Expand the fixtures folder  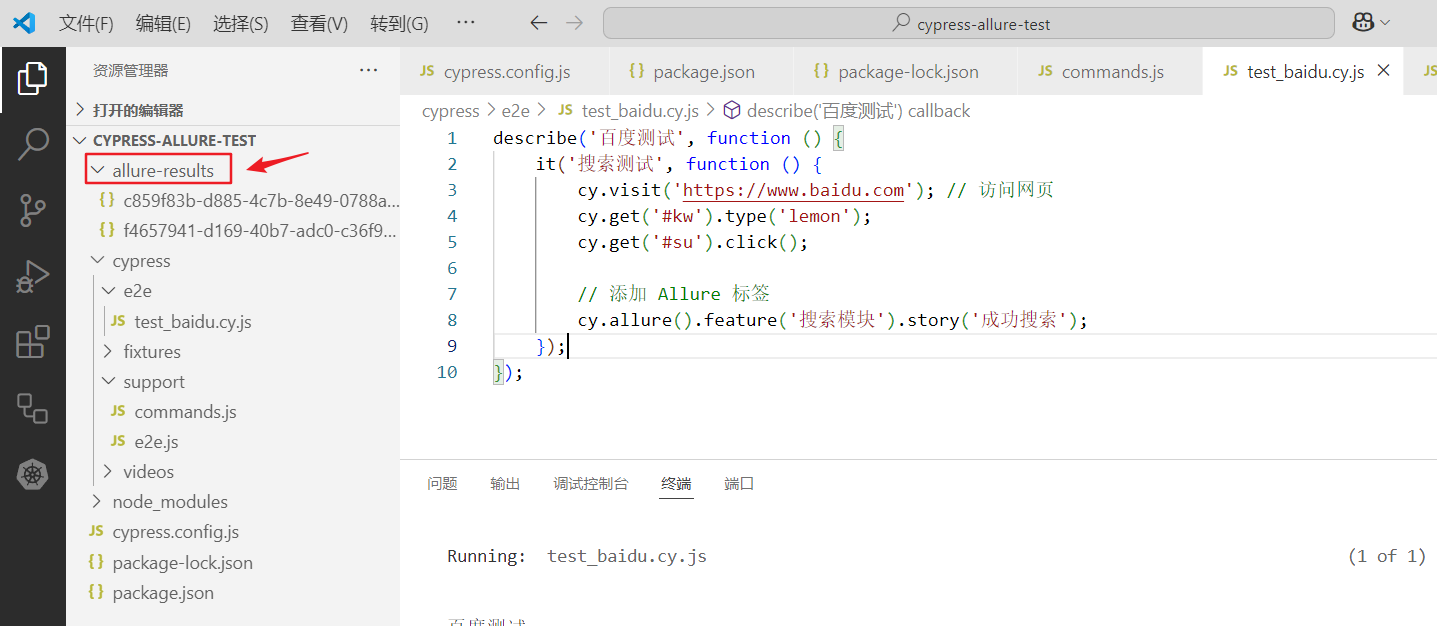coord(151,352)
